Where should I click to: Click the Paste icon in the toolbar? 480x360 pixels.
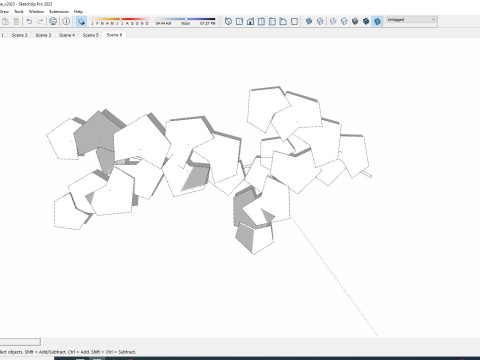[5, 22]
